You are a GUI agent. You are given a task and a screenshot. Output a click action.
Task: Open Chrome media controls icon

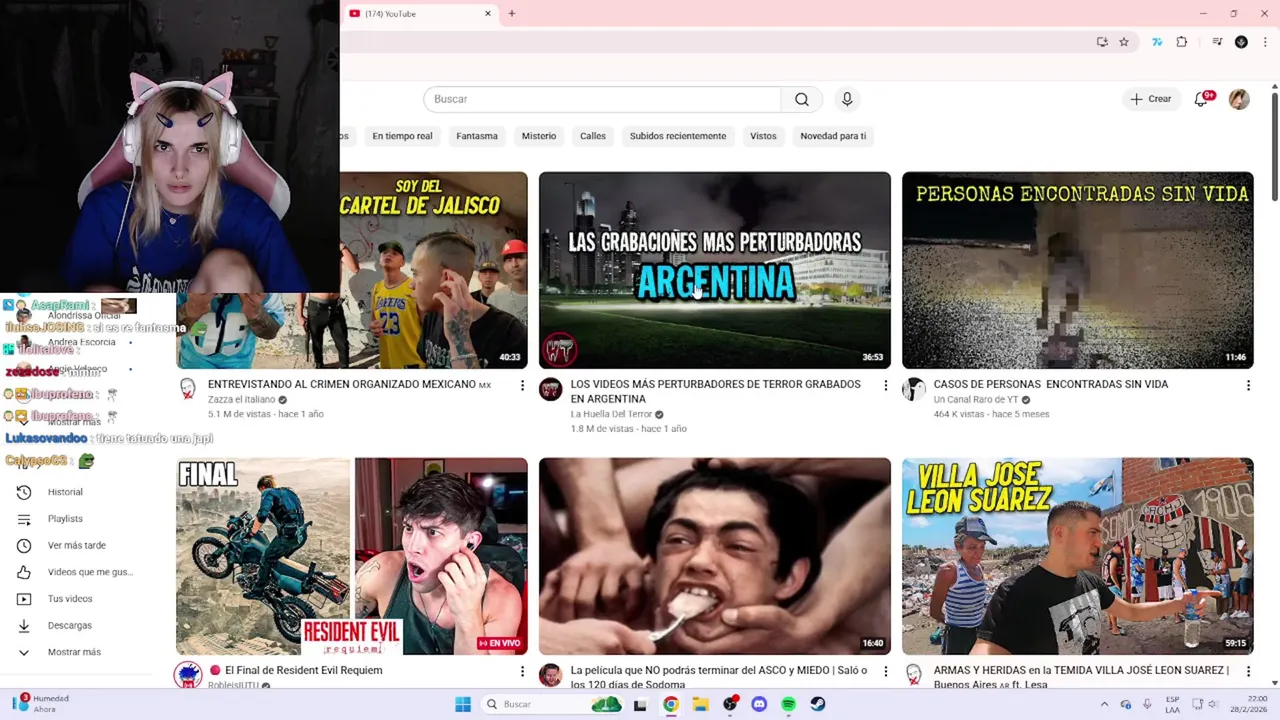[x=1217, y=42]
